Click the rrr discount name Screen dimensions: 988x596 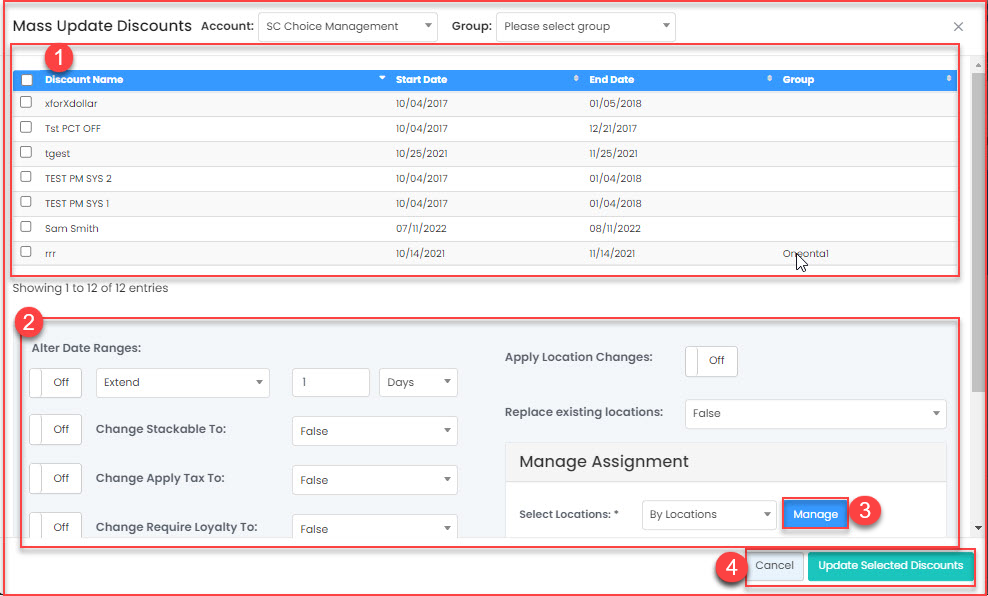pyautogui.click(x=50, y=253)
